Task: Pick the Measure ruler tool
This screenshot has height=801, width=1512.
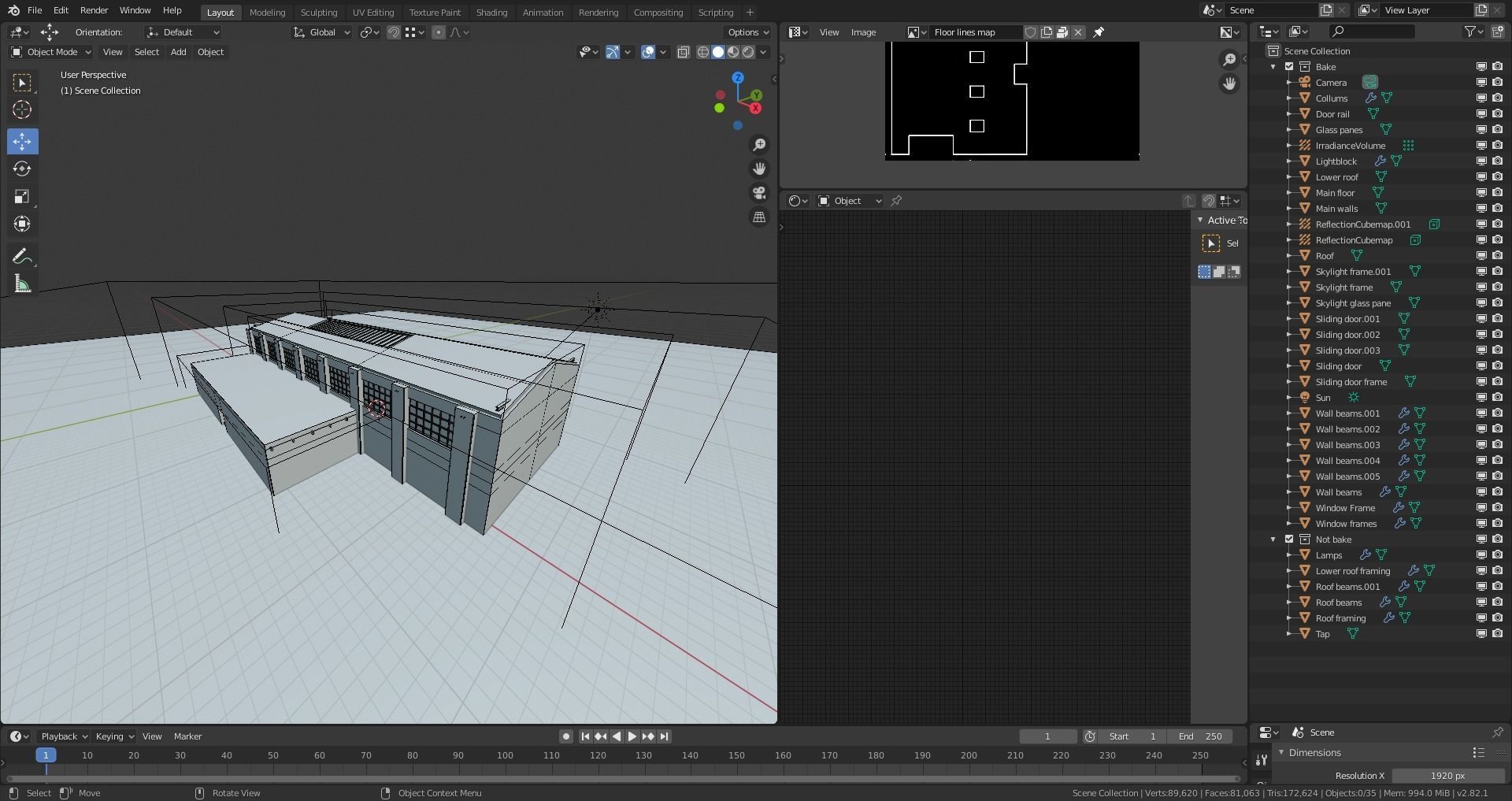Action: point(22,284)
